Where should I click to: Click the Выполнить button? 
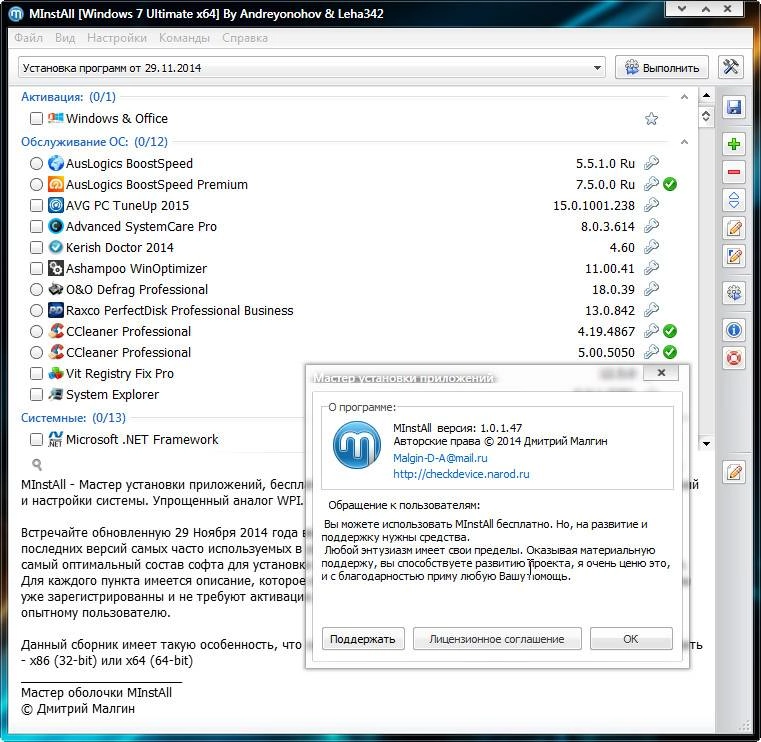(x=662, y=67)
